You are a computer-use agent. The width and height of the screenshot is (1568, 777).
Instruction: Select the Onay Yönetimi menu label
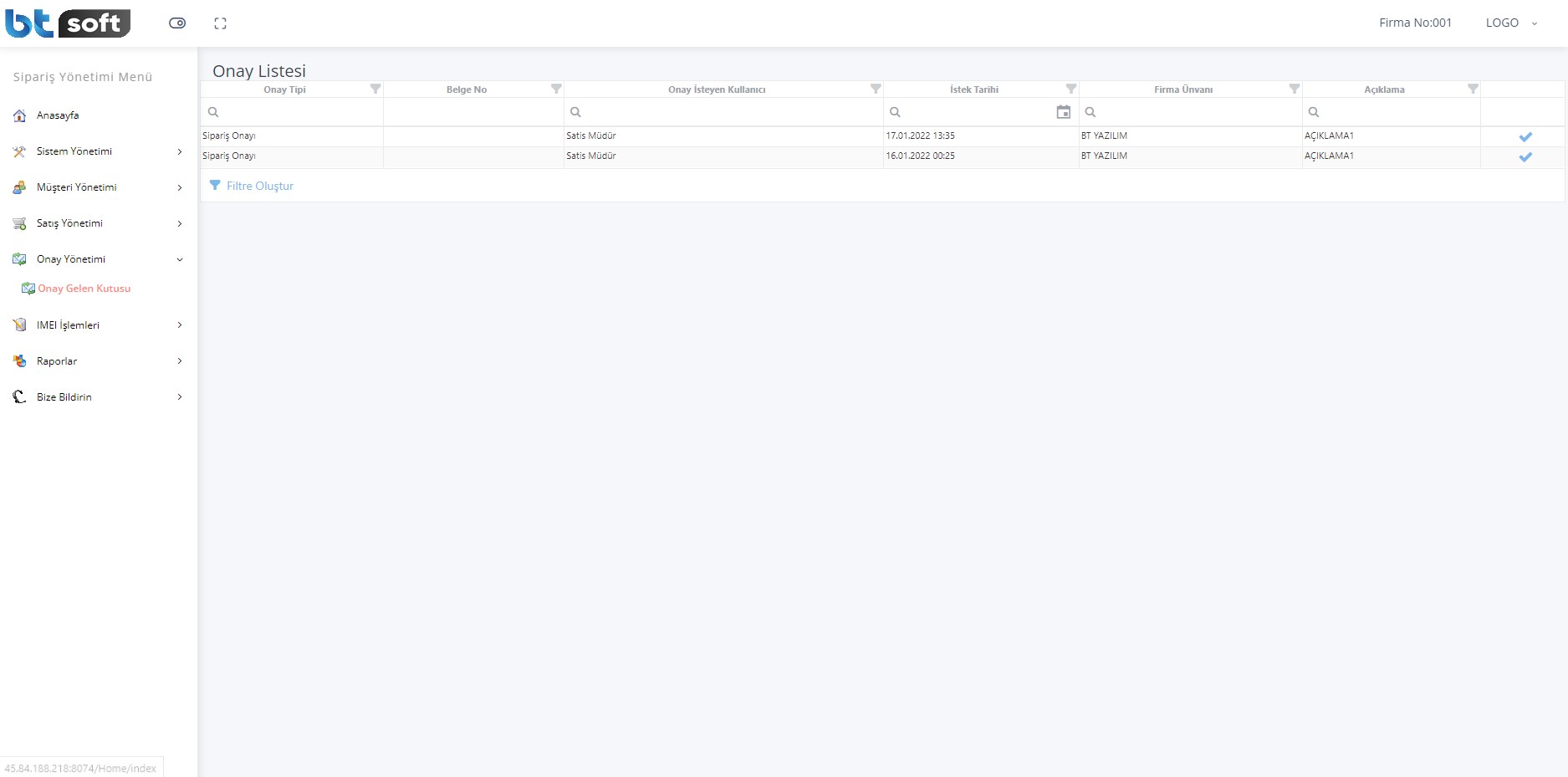point(71,259)
